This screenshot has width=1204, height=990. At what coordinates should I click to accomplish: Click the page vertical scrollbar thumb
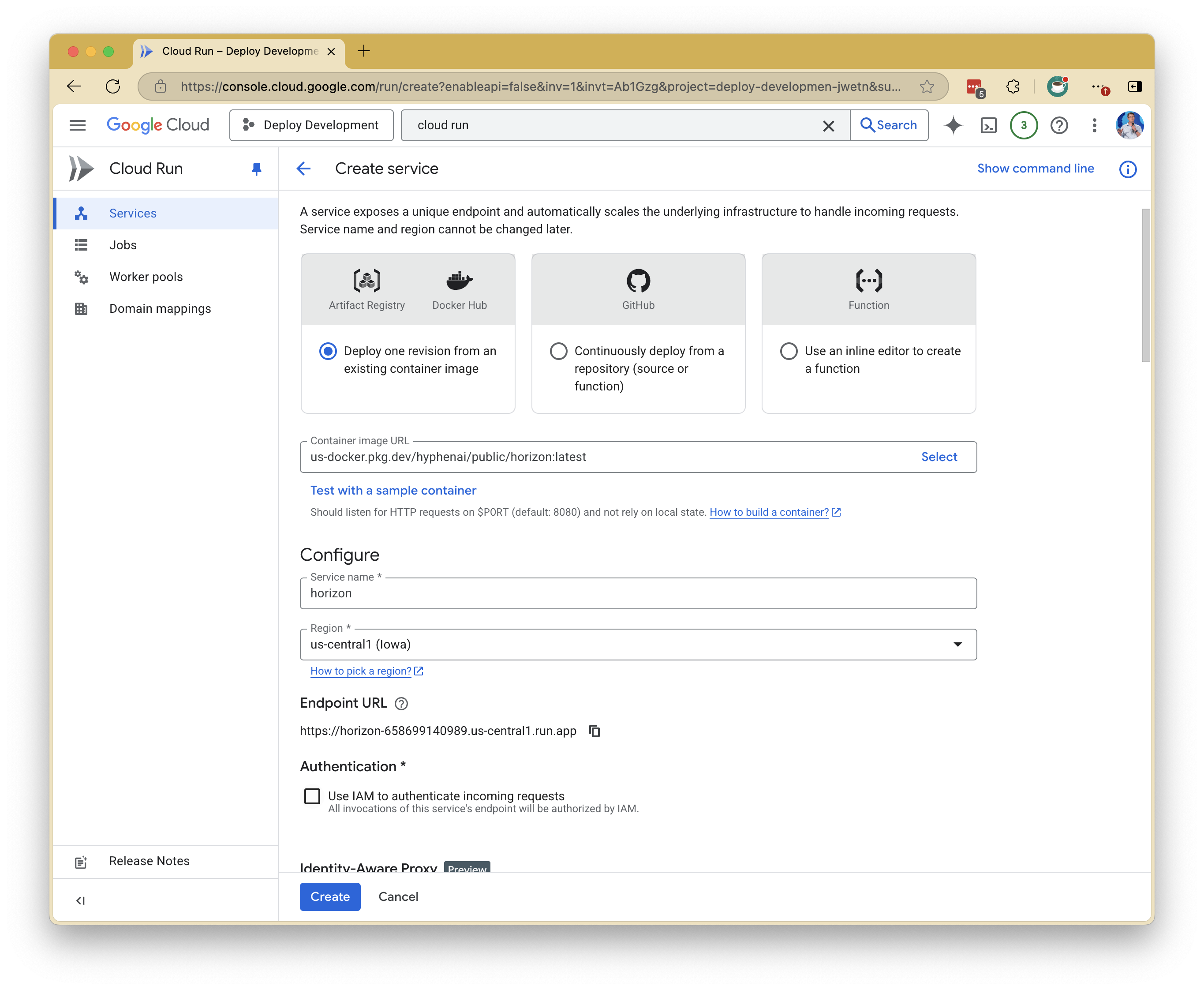(1145, 285)
